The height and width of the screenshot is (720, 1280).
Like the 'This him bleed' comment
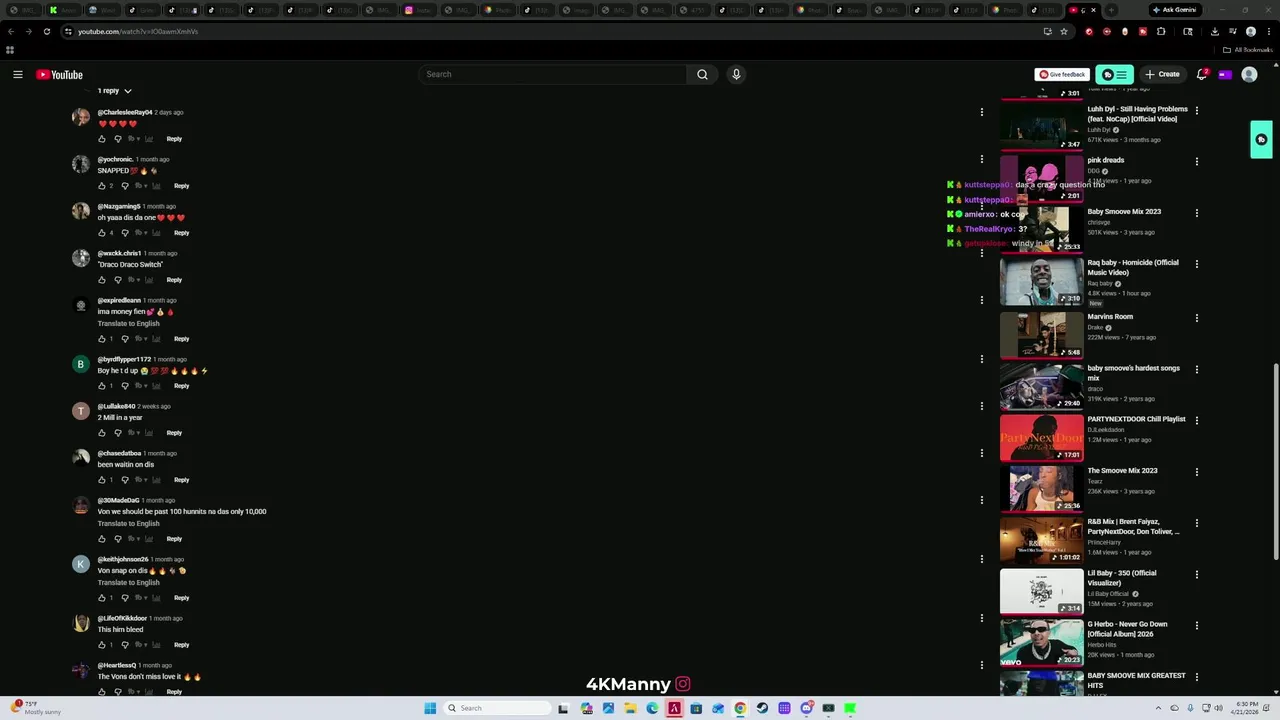point(102,645)
